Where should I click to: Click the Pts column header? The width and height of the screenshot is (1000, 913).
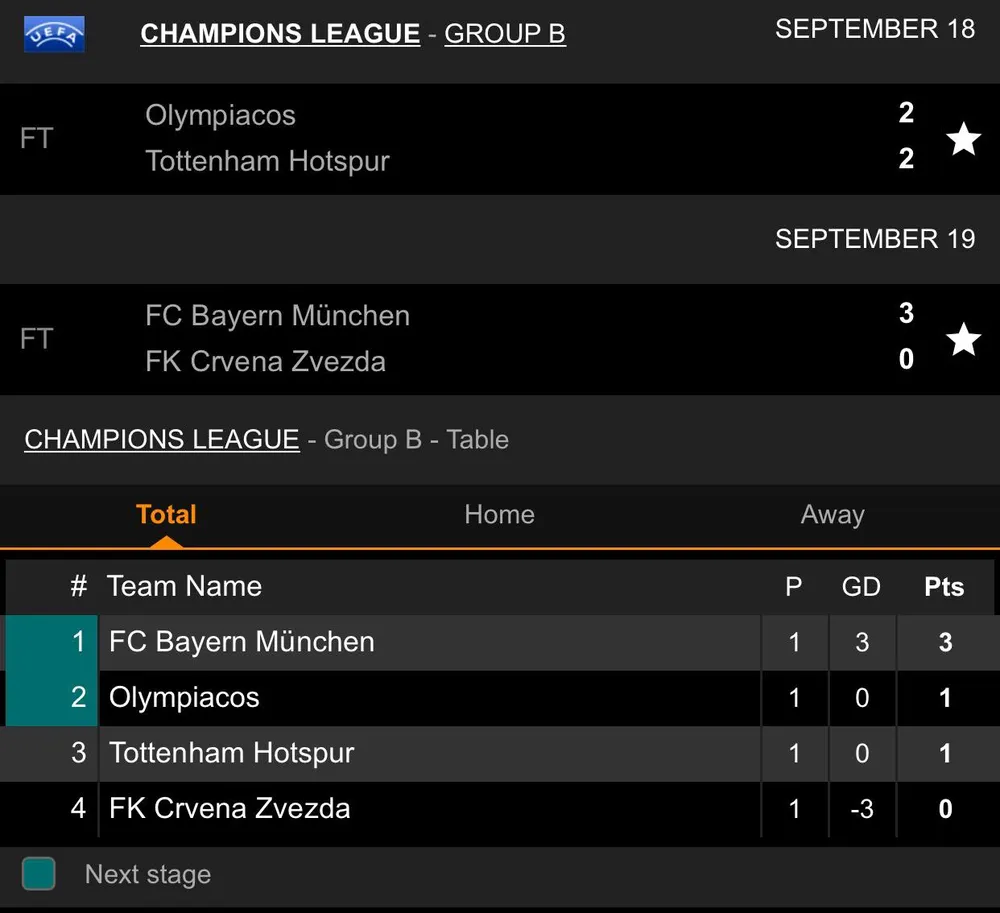tap(944, 587)
